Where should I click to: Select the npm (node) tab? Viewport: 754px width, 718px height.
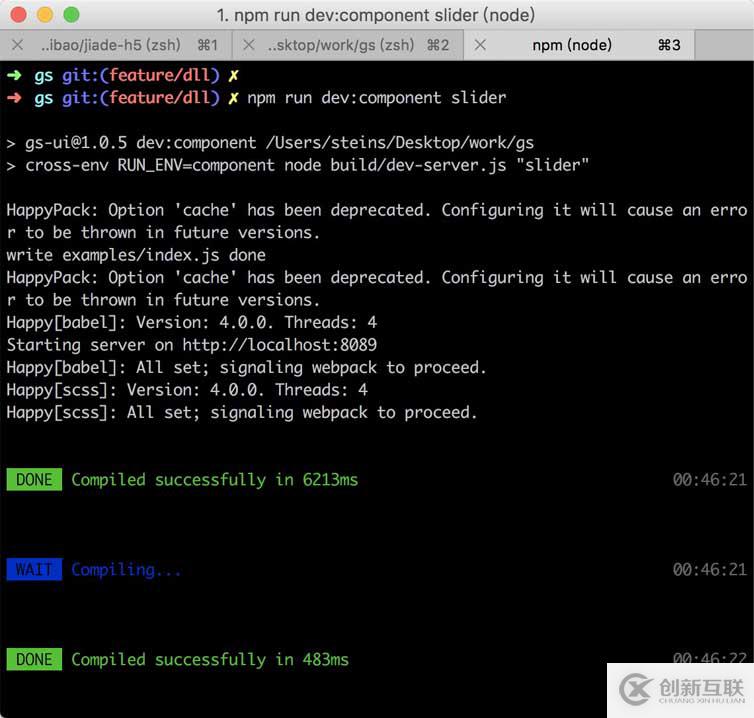579,45
